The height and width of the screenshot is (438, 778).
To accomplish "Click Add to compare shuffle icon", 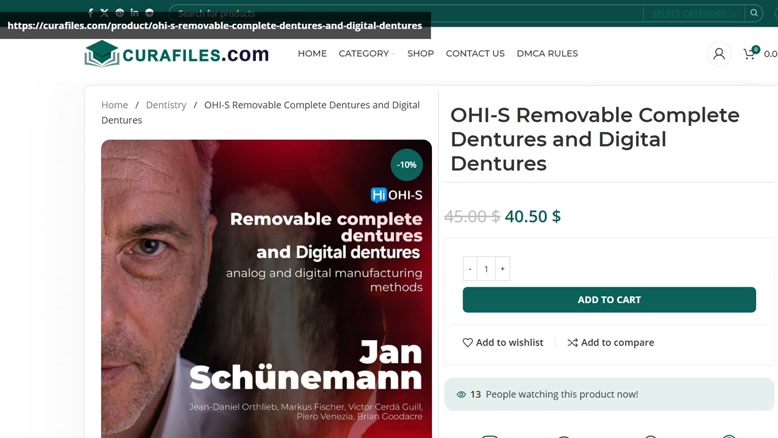I will pyautogui.click(x=573, y=342).
